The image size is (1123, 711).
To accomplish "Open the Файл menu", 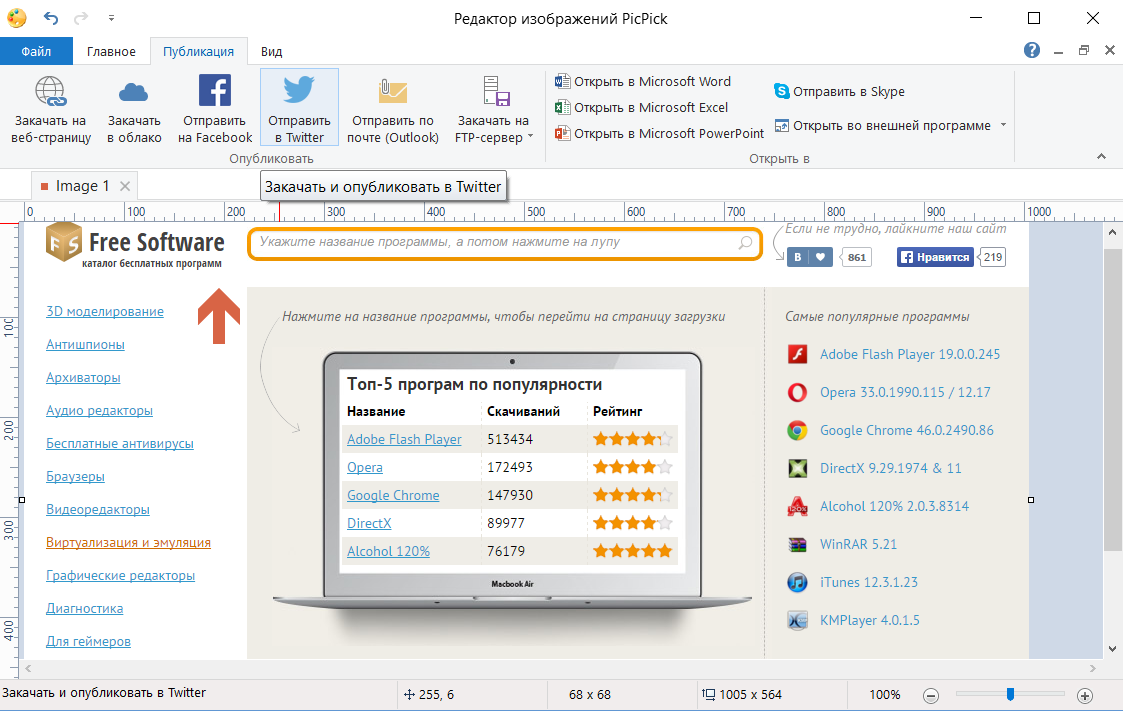I will click(36, 51).
